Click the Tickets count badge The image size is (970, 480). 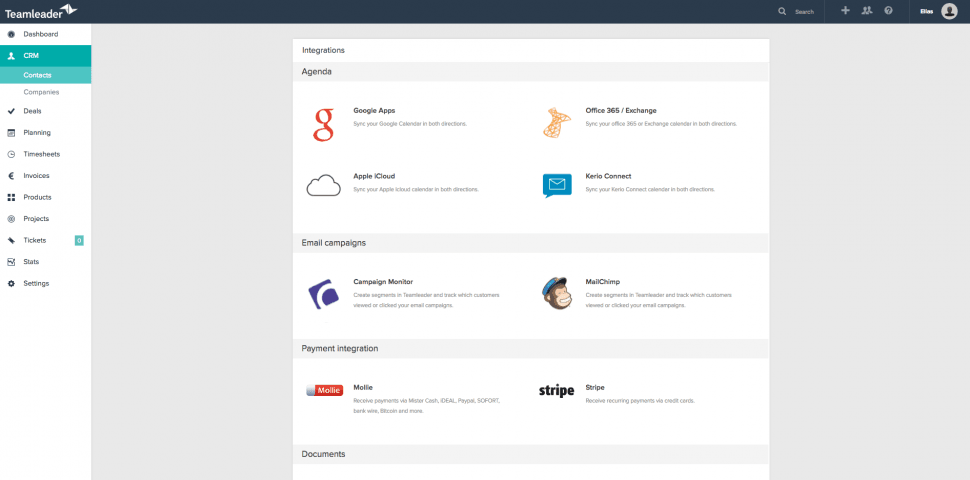[79, 241]
